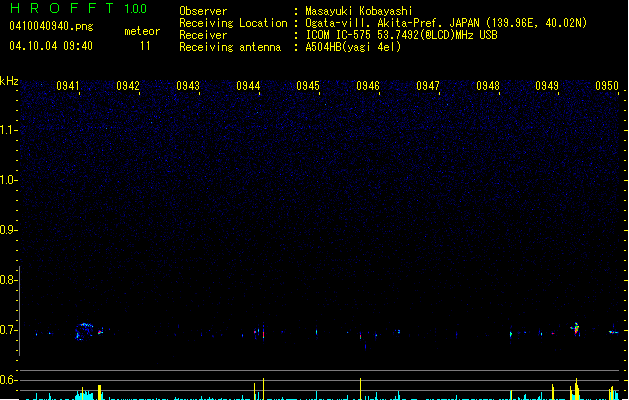Click the Receiving Location label

tap(233, 23)
